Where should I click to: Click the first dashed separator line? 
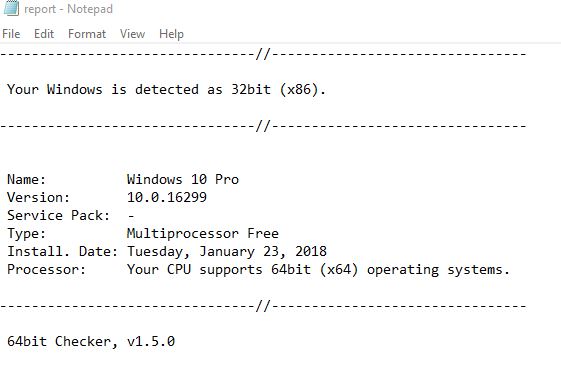(263, 54)
